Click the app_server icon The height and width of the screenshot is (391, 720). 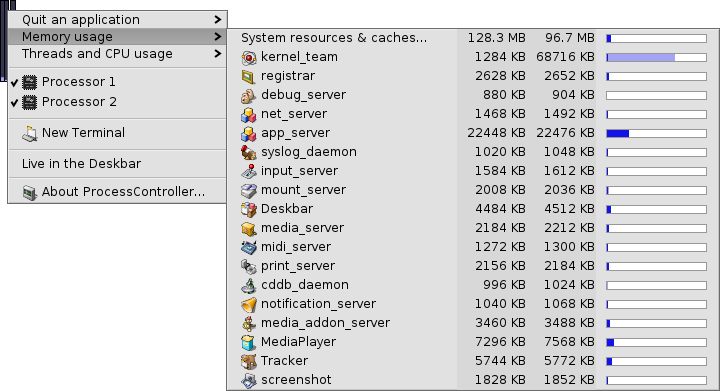coord(248,134)
